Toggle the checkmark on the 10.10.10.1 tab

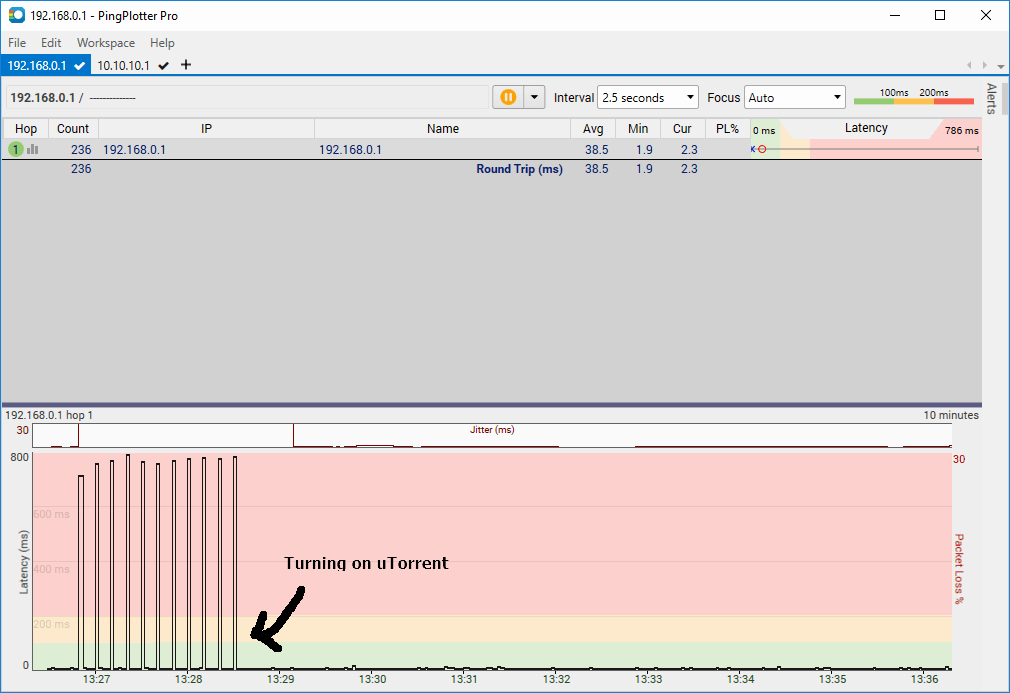coord(162,65)
